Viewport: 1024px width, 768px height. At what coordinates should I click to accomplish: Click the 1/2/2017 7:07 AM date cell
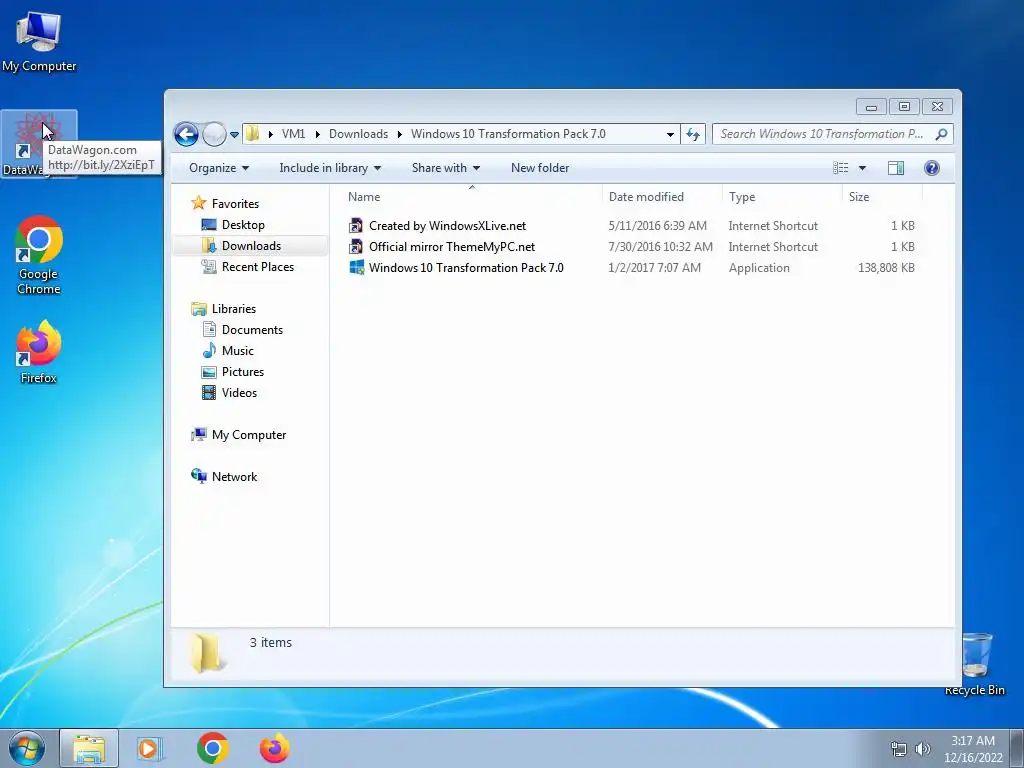tap(654, 268)
